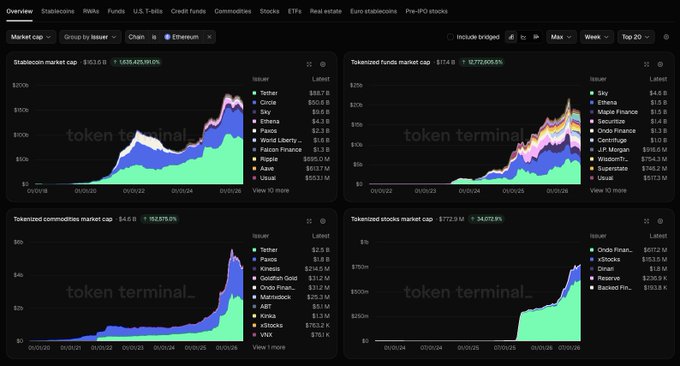Select the Overview tab

point(20,11)
